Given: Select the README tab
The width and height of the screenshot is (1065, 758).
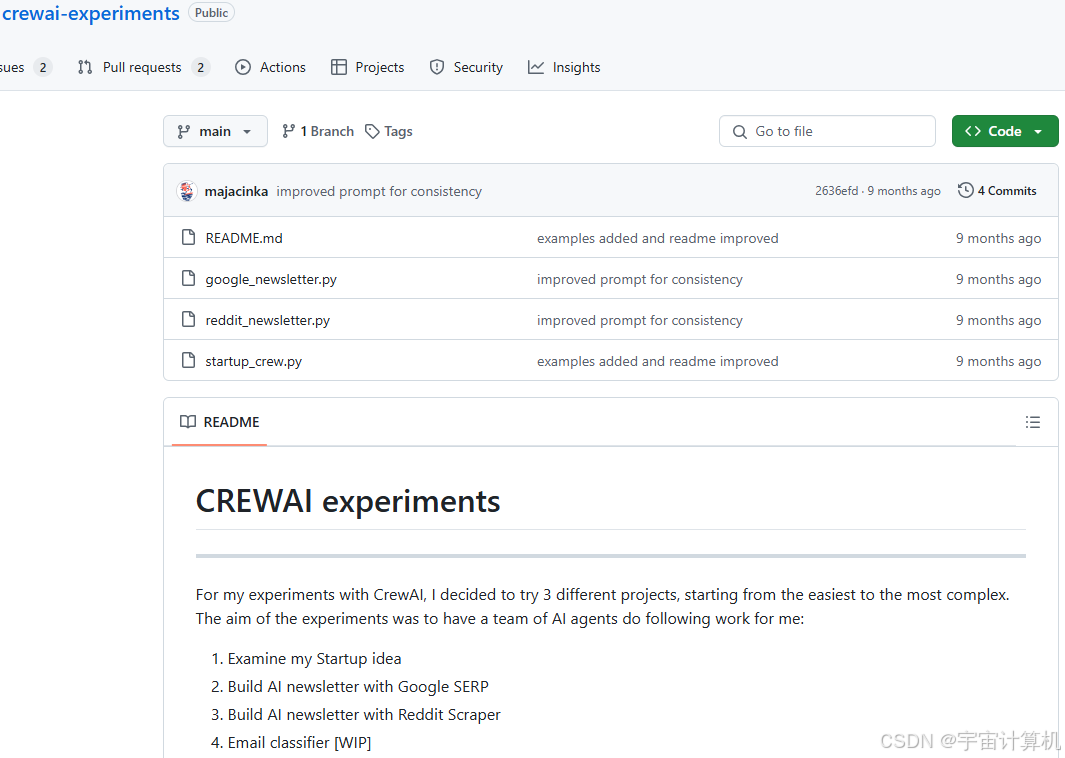Looking at the screenshot, I should coord(219,422).
